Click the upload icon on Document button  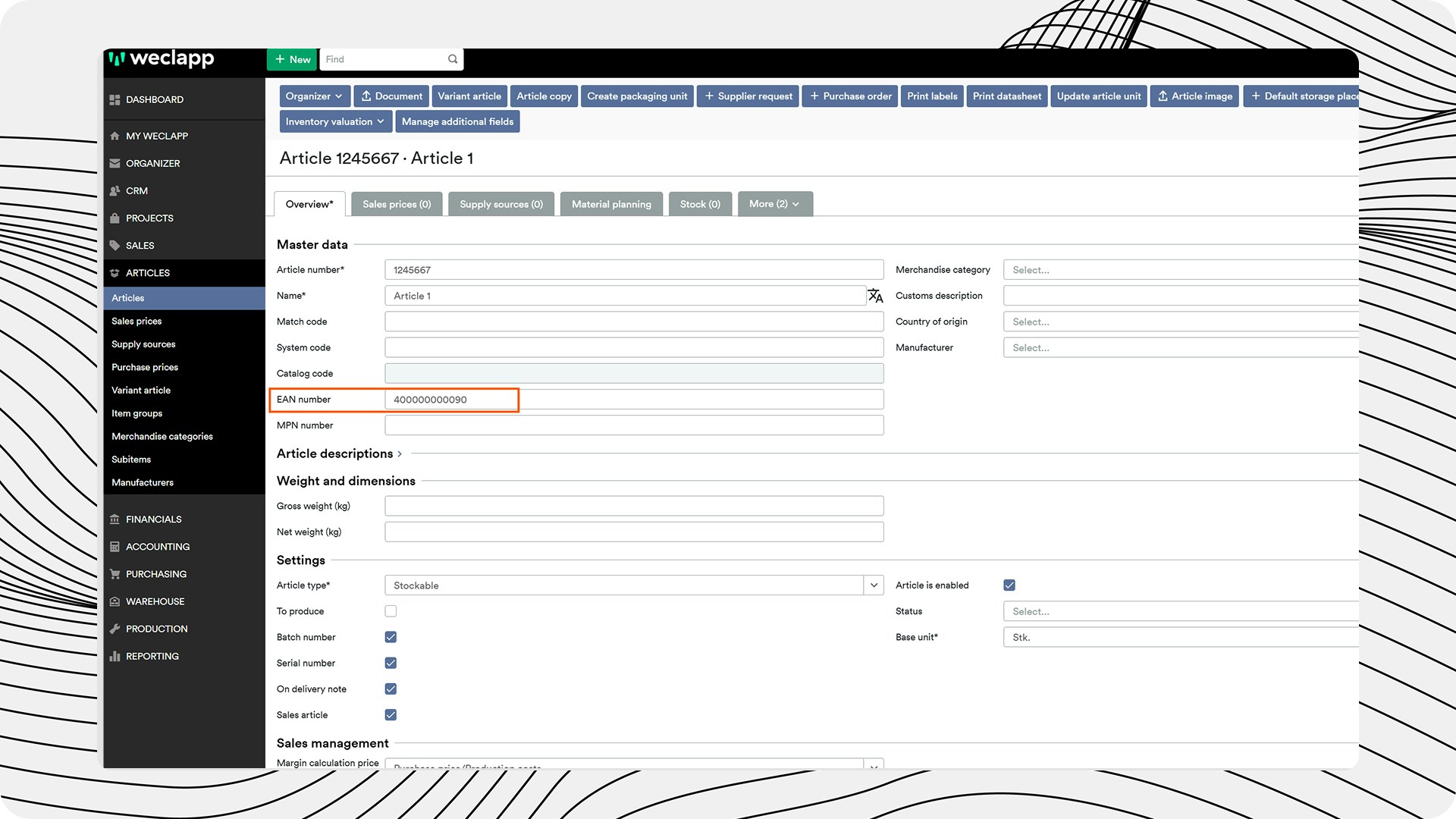pos(366,96)
